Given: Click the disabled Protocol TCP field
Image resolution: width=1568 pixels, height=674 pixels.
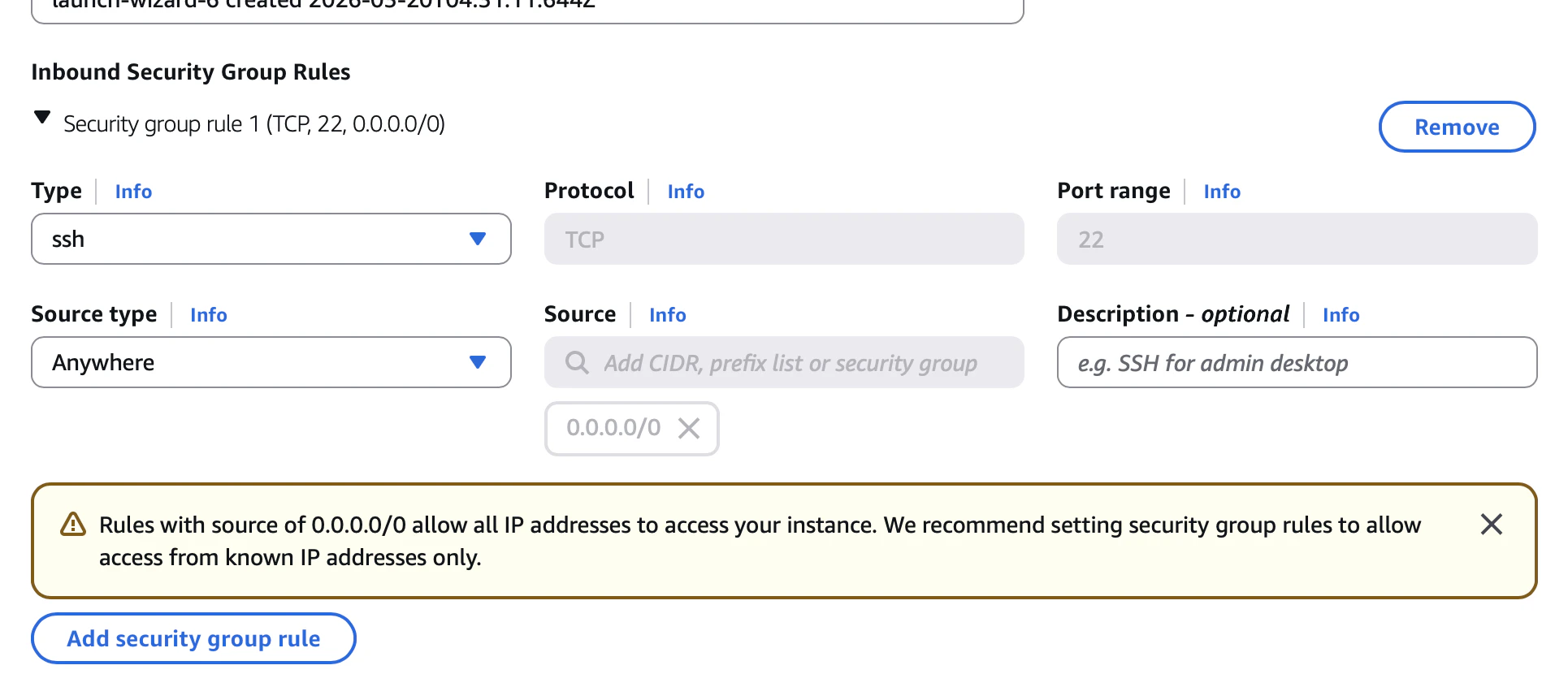Looking at the screenshot, I should (x=784, y=239).
